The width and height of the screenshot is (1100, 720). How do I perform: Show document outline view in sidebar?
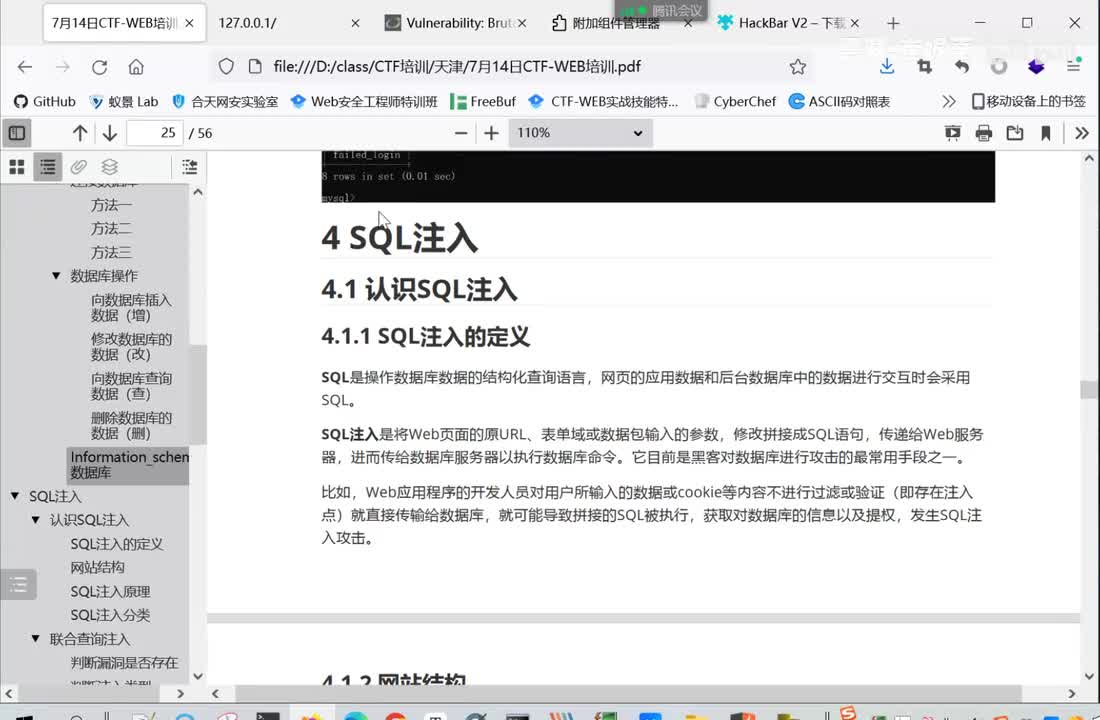pos(48,166)
